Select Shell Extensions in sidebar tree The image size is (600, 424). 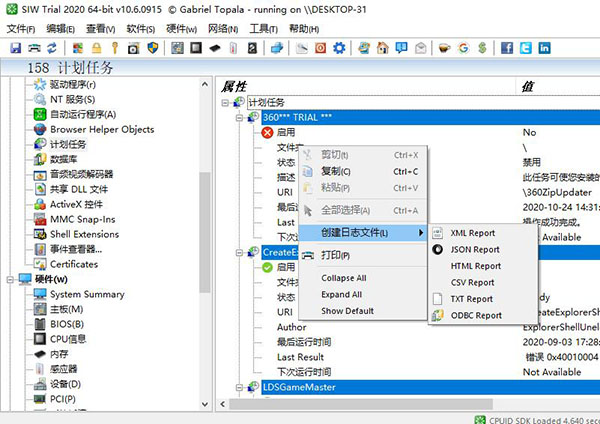(84, 234)
